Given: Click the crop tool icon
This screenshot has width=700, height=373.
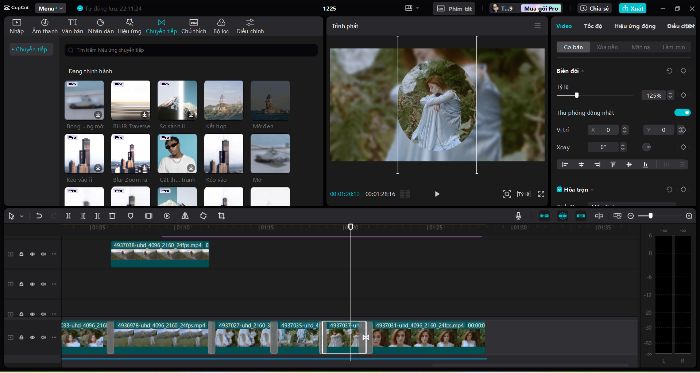Looking at the screenshot, I should pos(221,216).
